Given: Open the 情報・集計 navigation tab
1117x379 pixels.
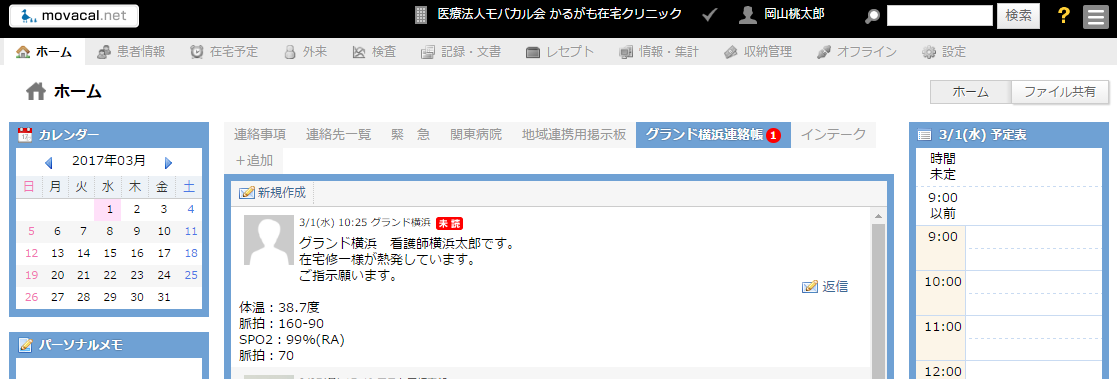Looking at the screenshot, I should pyautogui.click(x=658, y=51).
